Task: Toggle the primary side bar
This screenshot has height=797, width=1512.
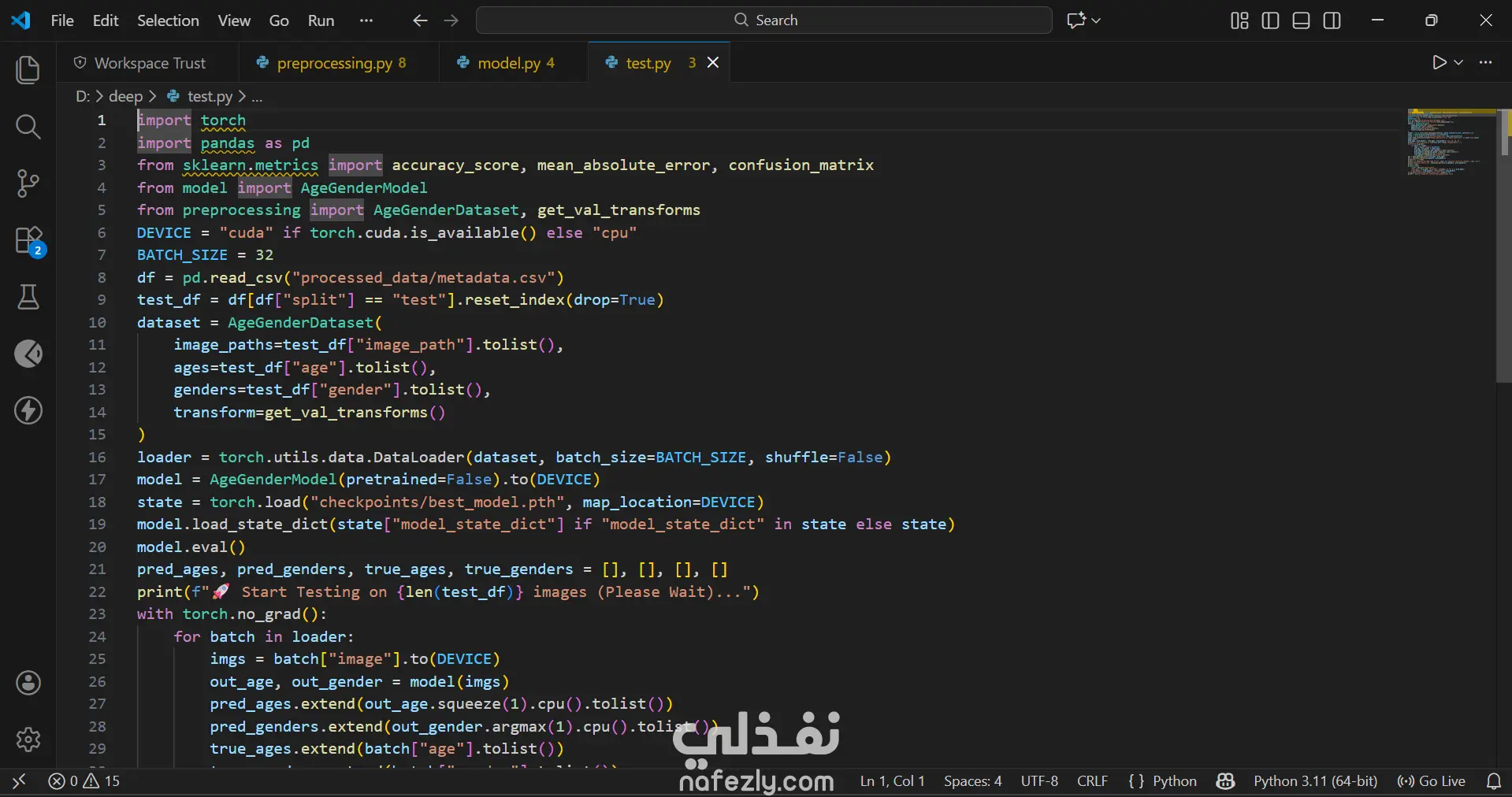Action: pyautogui.click(x=1270, y=20)
